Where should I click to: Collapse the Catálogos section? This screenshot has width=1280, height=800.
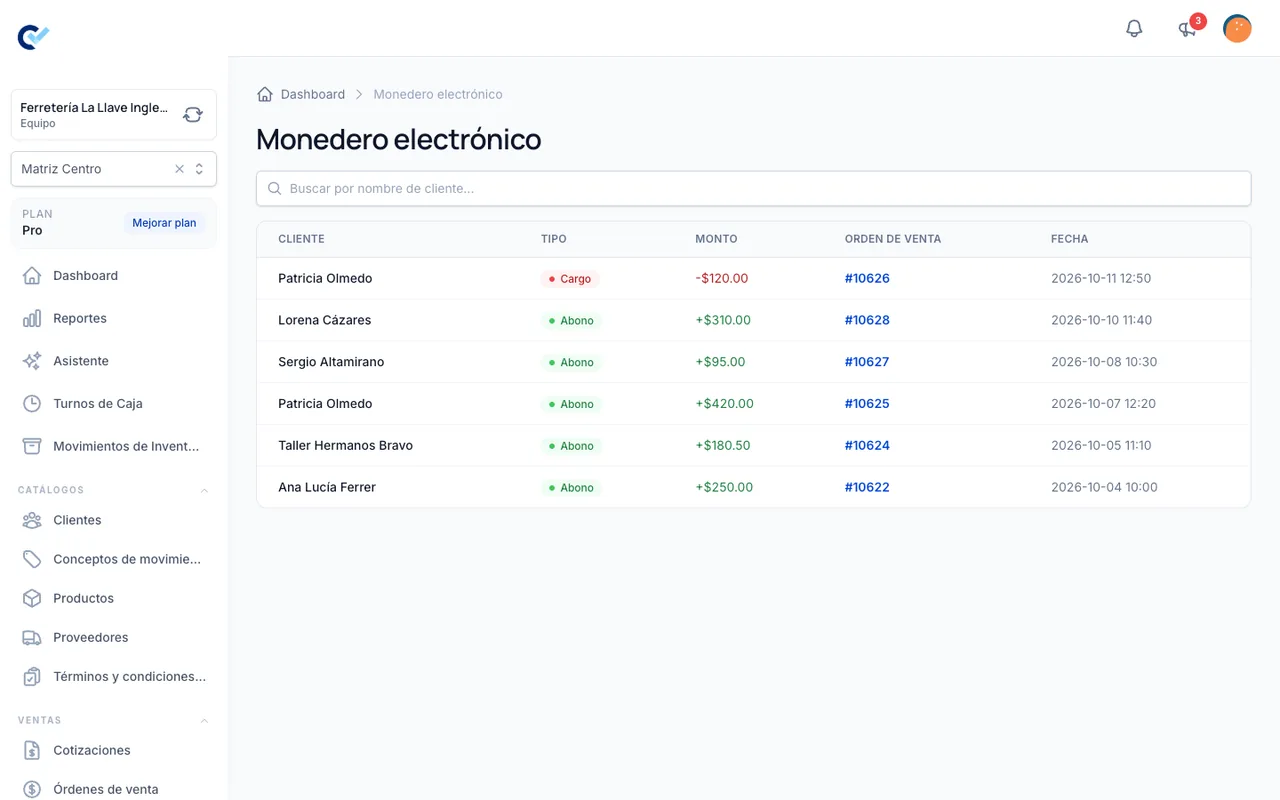tap(204, 490)
